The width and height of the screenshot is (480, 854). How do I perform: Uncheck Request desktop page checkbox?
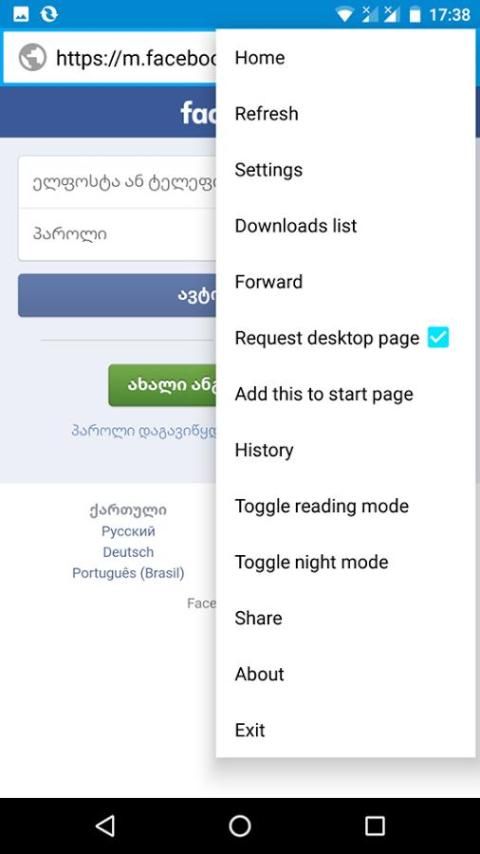438,337
